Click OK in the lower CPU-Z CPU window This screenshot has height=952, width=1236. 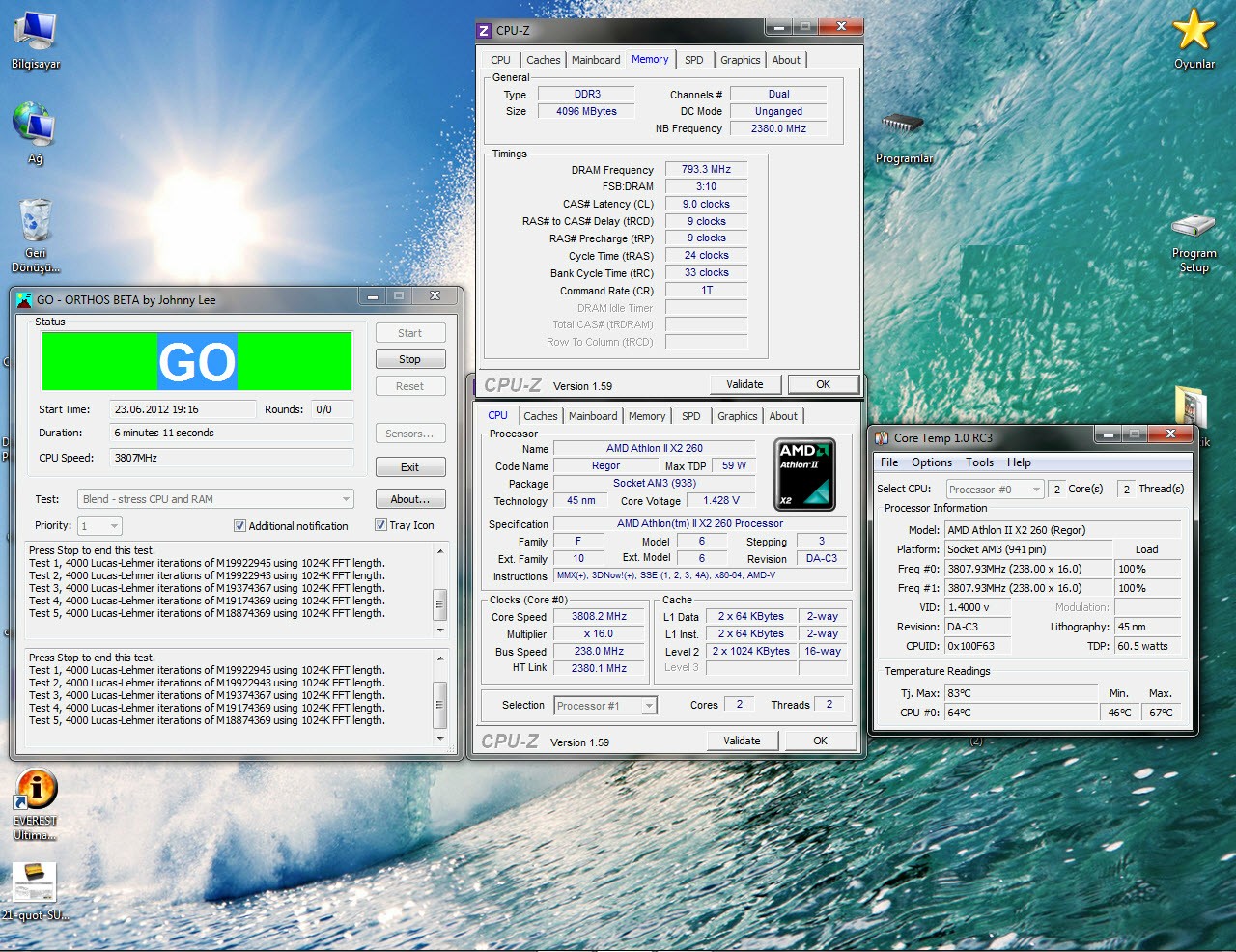[x=820, y=741]
